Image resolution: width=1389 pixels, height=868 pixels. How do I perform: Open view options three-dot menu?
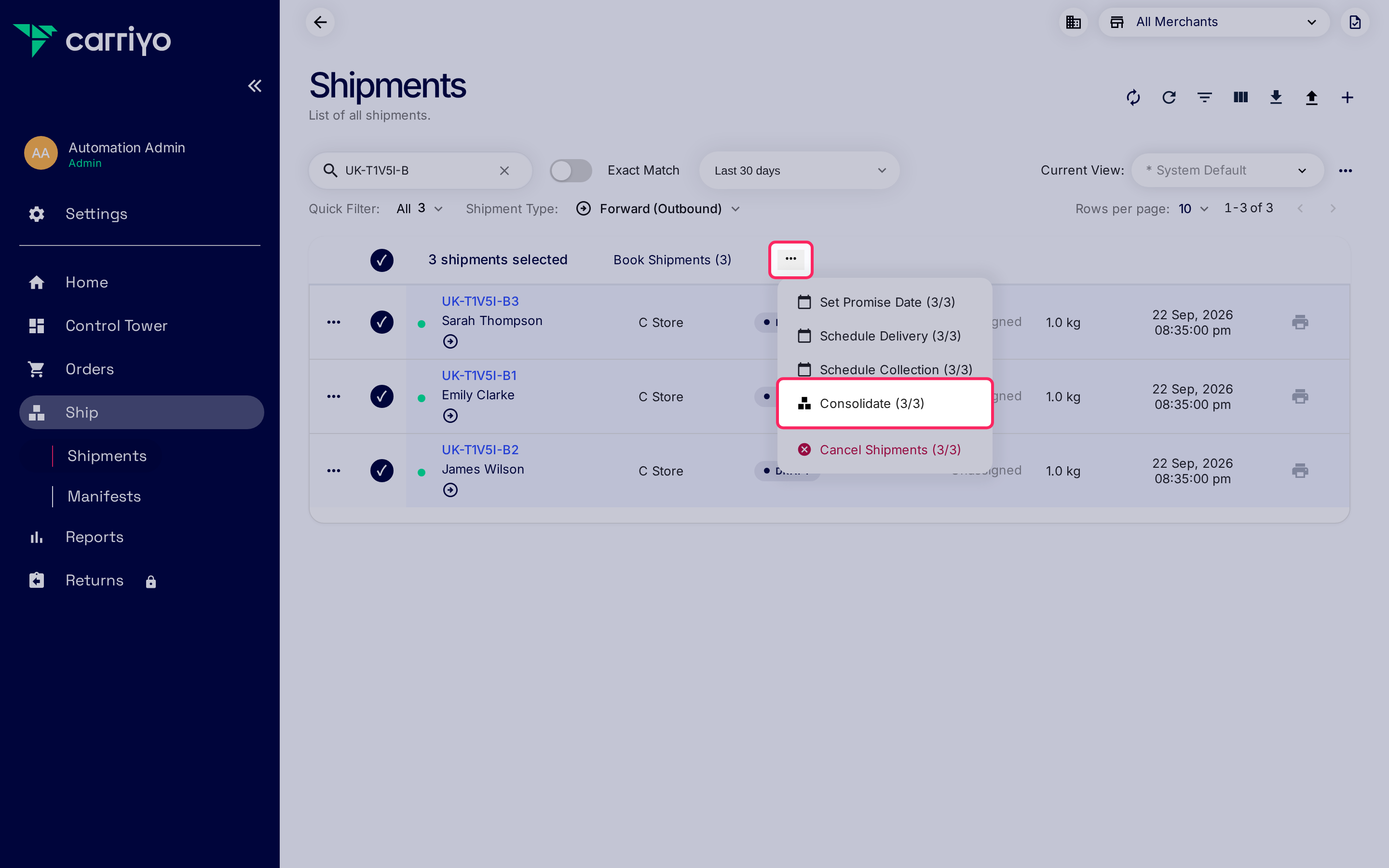[x=1346, y=171]
